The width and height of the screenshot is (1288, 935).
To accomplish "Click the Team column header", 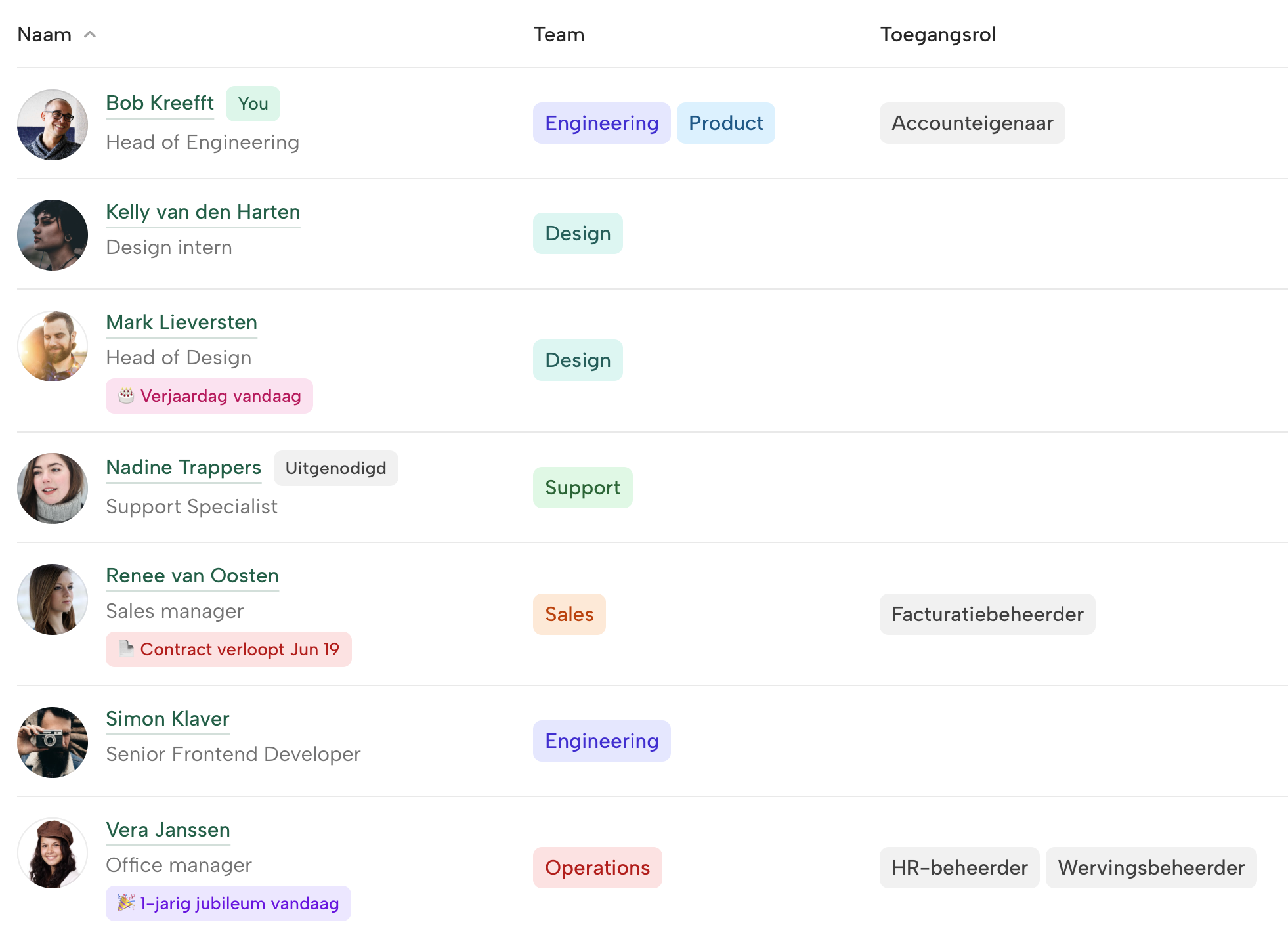I will coord(559,35).
